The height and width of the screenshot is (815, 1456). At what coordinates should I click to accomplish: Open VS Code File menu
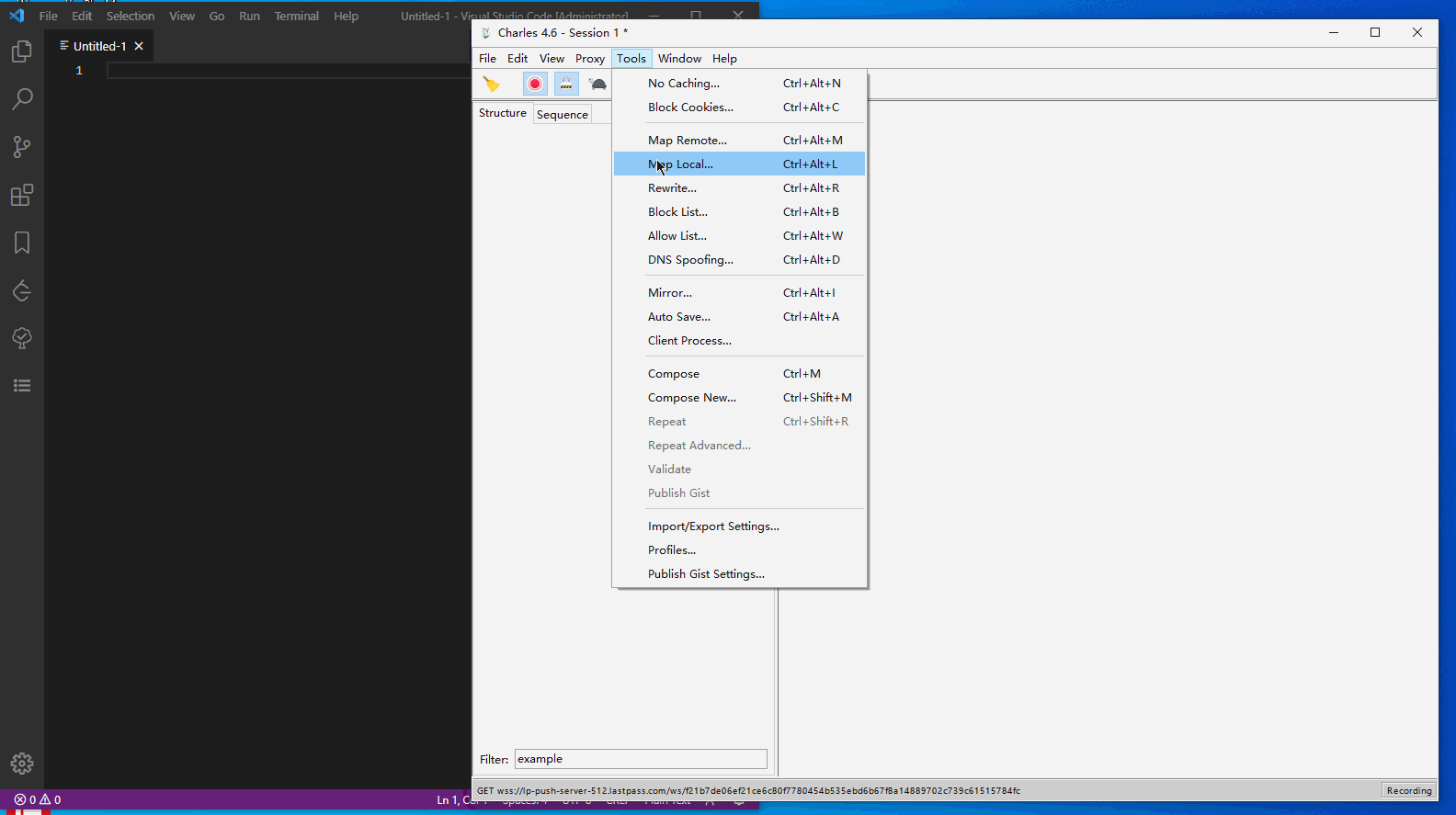(49, 17)
